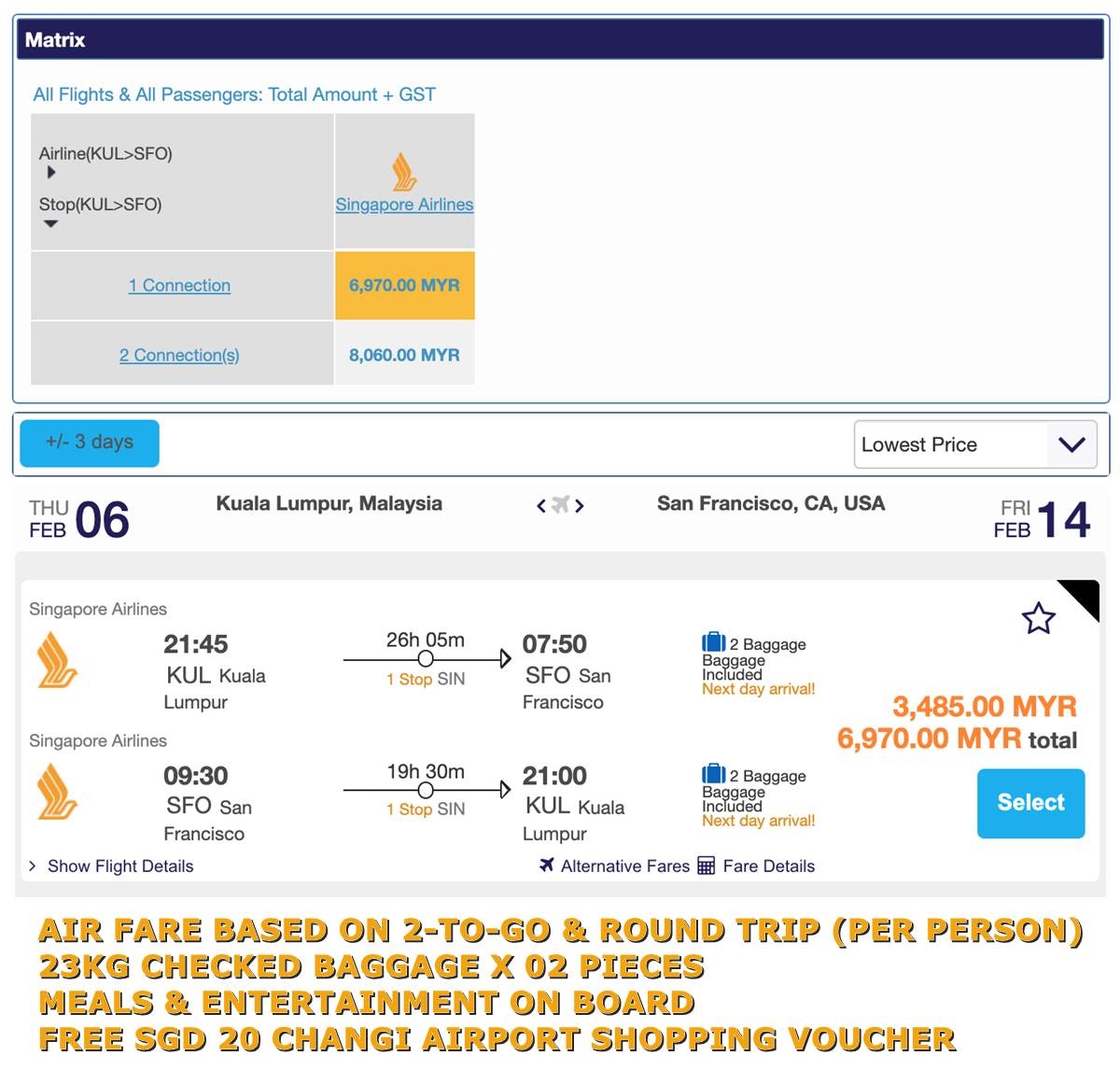Open Alternative Fares
The image size is (1120, 1070).
(x=625, y=866)
